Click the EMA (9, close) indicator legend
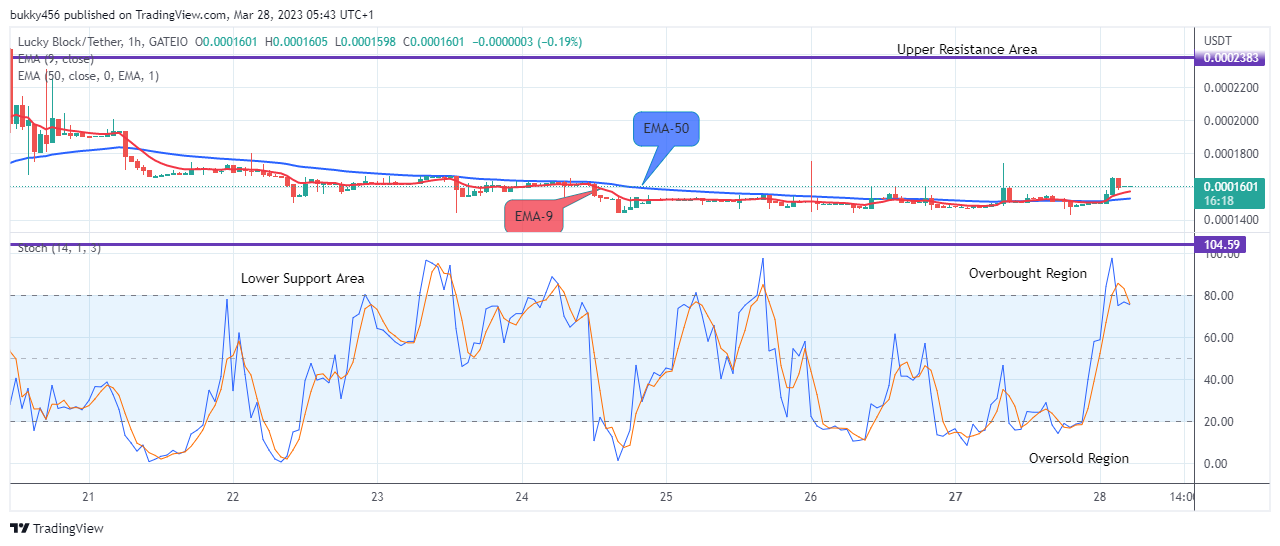1280x546 pixels. 56,59
